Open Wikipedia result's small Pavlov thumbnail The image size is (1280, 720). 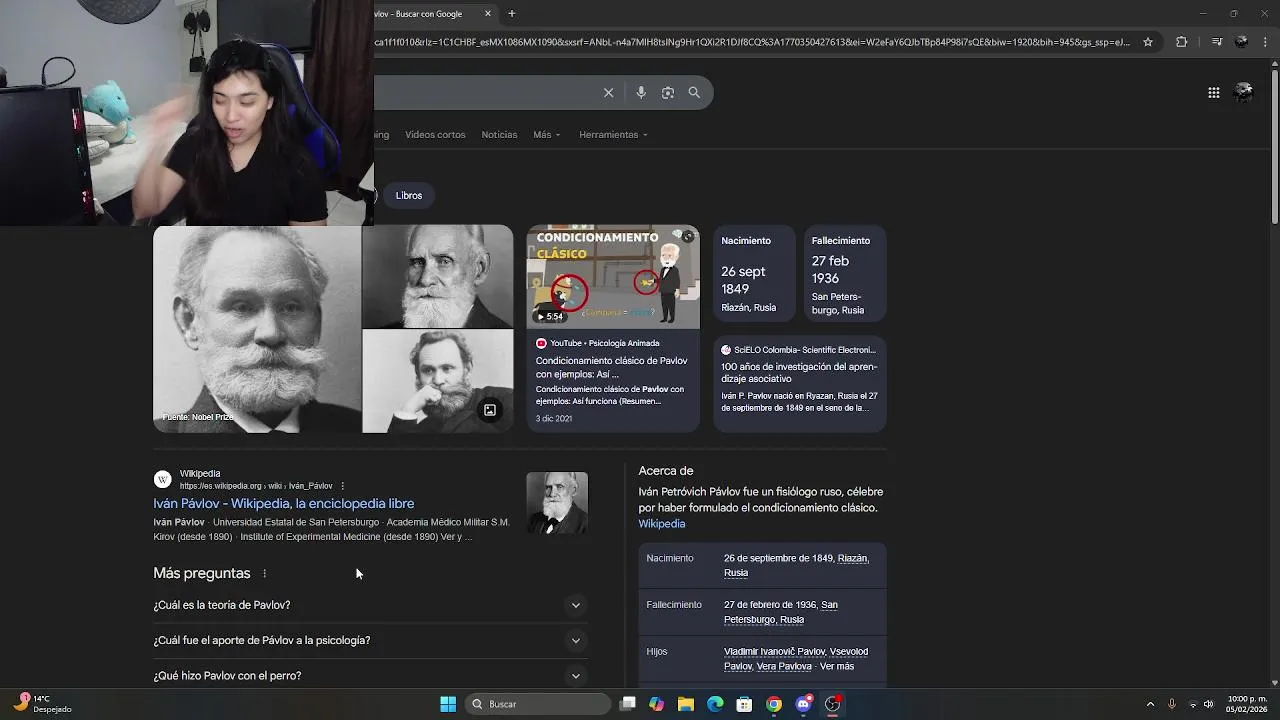tap(557, 503)
